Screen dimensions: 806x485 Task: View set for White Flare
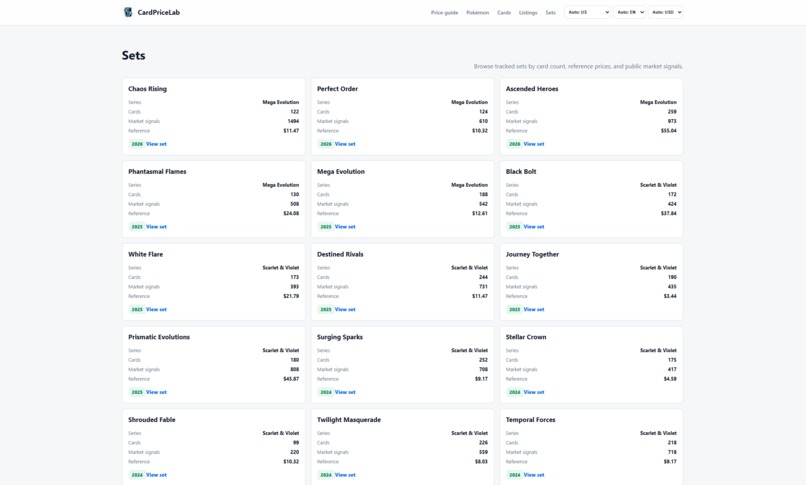pyautogui.click(x=156, y=309)
